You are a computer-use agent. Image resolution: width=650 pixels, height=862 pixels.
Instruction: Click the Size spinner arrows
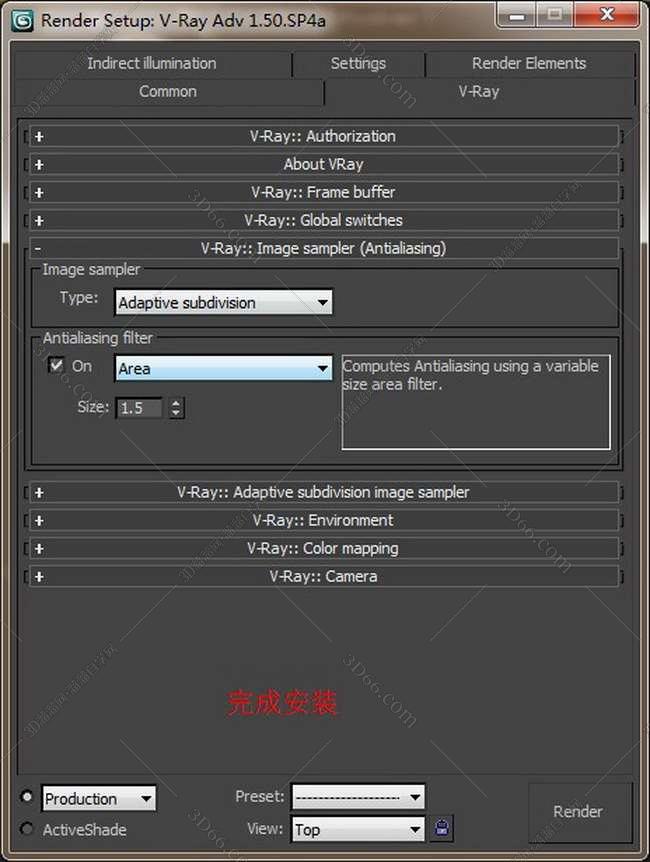click(x=176, y=408)
